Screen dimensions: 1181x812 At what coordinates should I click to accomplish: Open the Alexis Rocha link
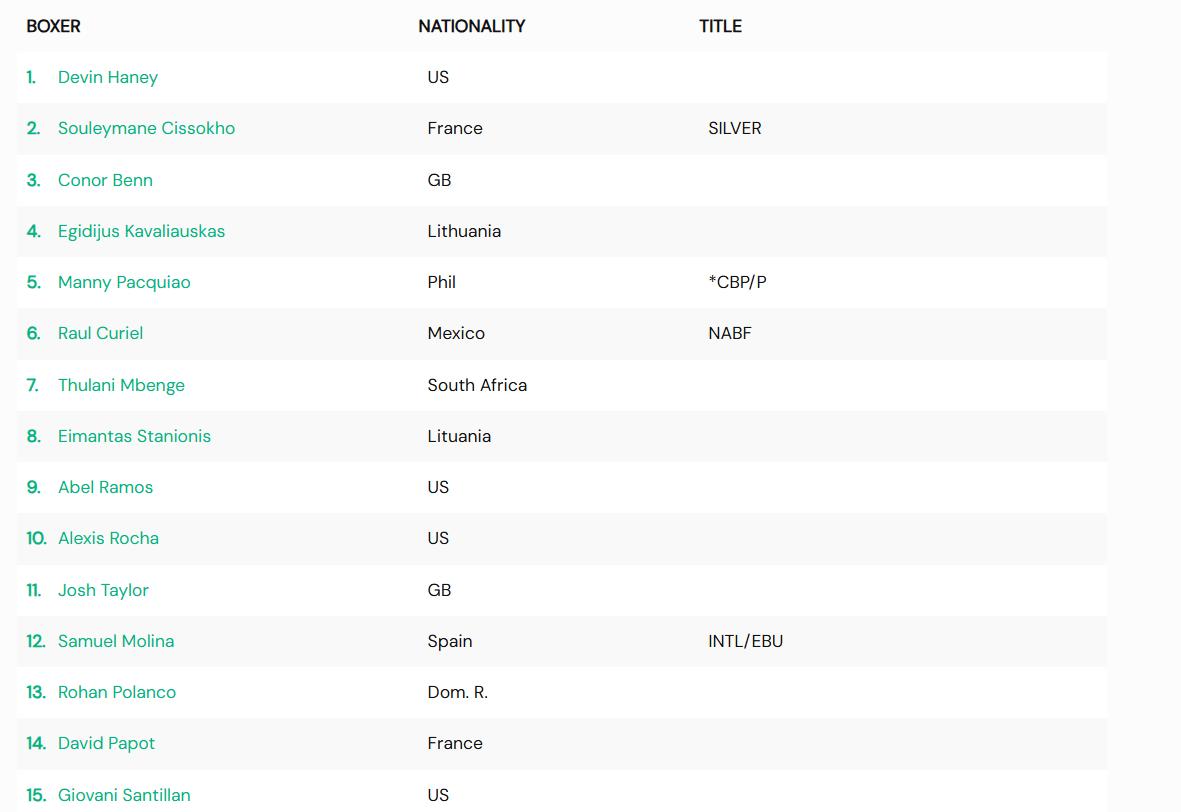click(108, 539)
